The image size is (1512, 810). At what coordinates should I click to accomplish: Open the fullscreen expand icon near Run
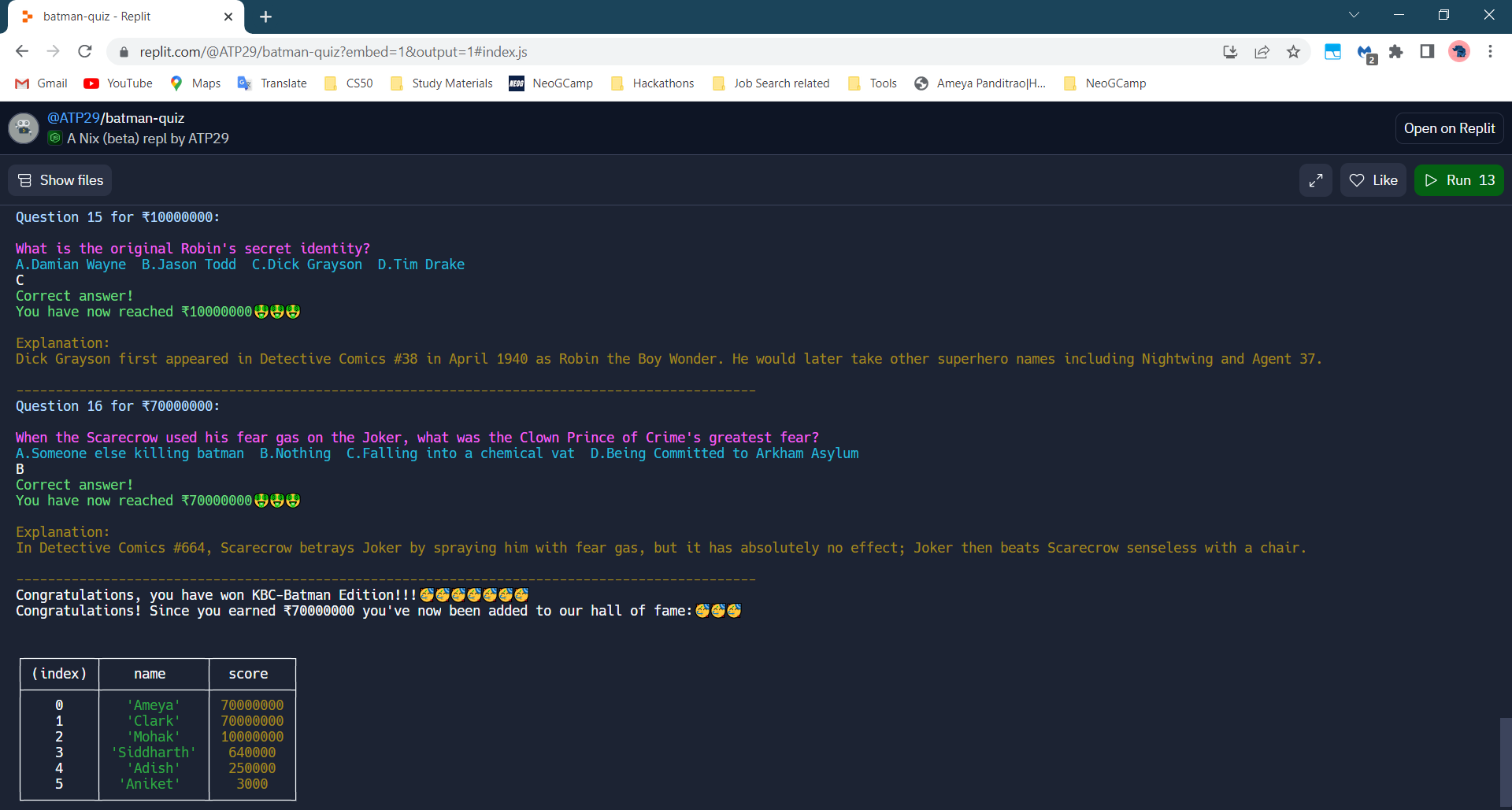point(1315,179)
